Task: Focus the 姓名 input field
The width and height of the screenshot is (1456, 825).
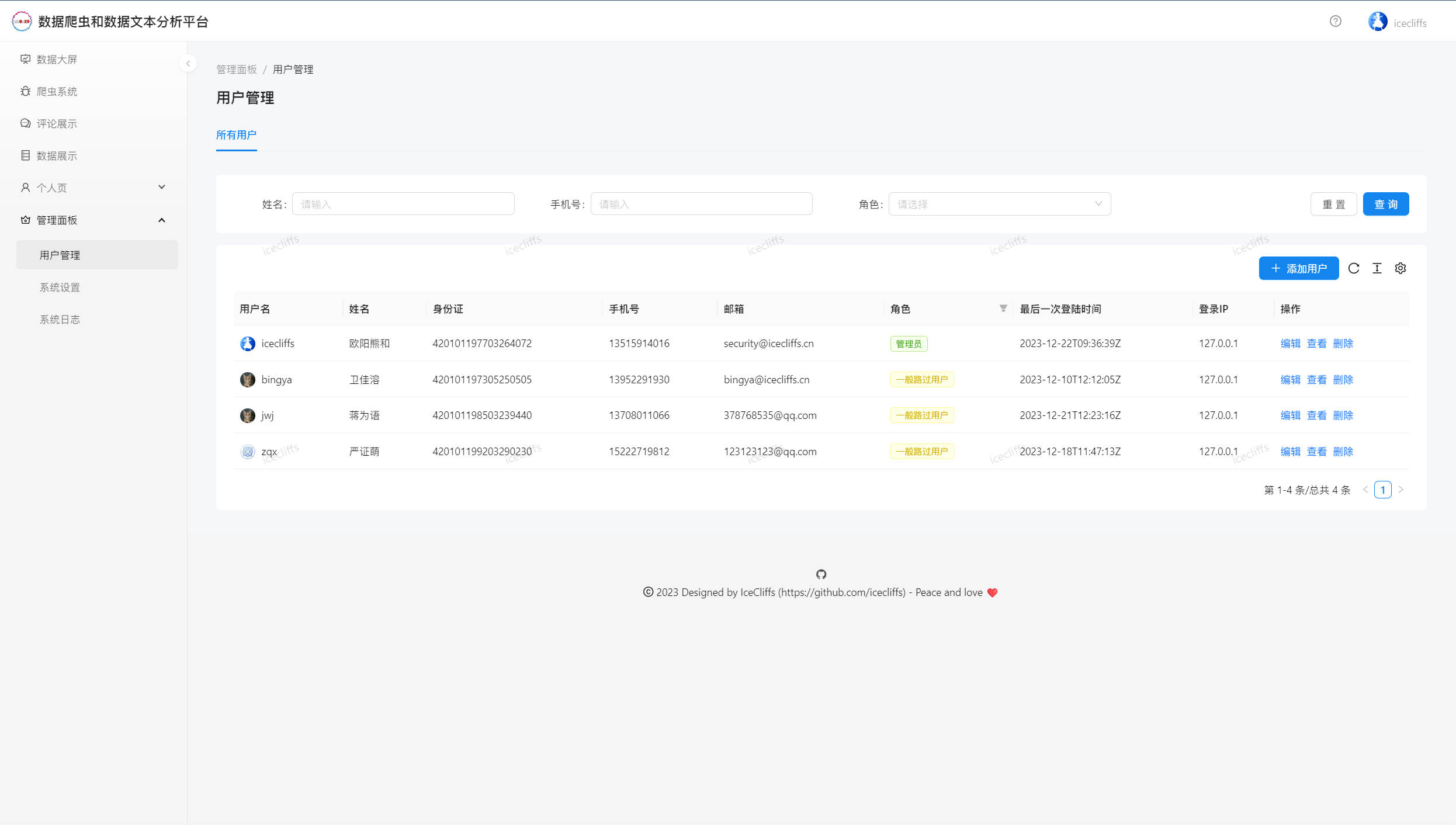Action: pos(403,204)
